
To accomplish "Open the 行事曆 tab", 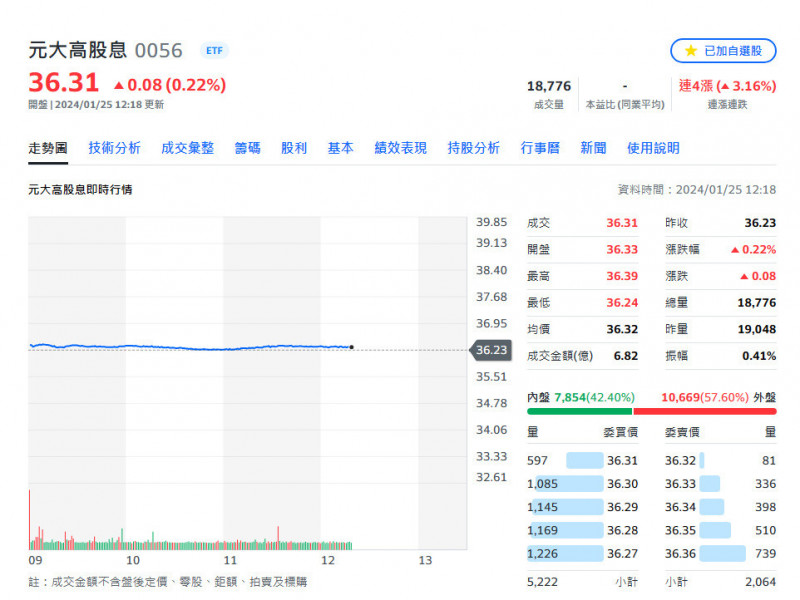I will point(540,148).
